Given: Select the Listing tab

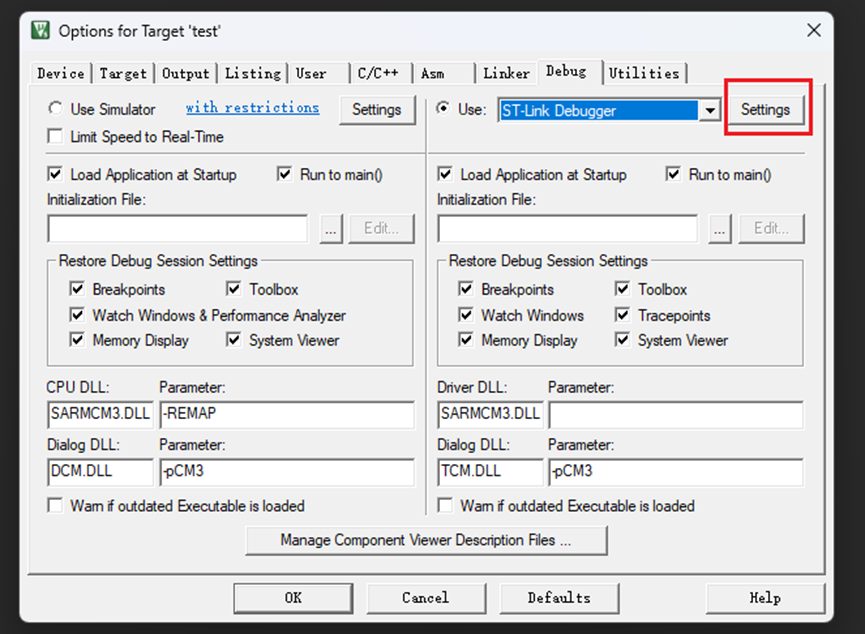Looking at the screenshot, I should (x=253, y=73).
